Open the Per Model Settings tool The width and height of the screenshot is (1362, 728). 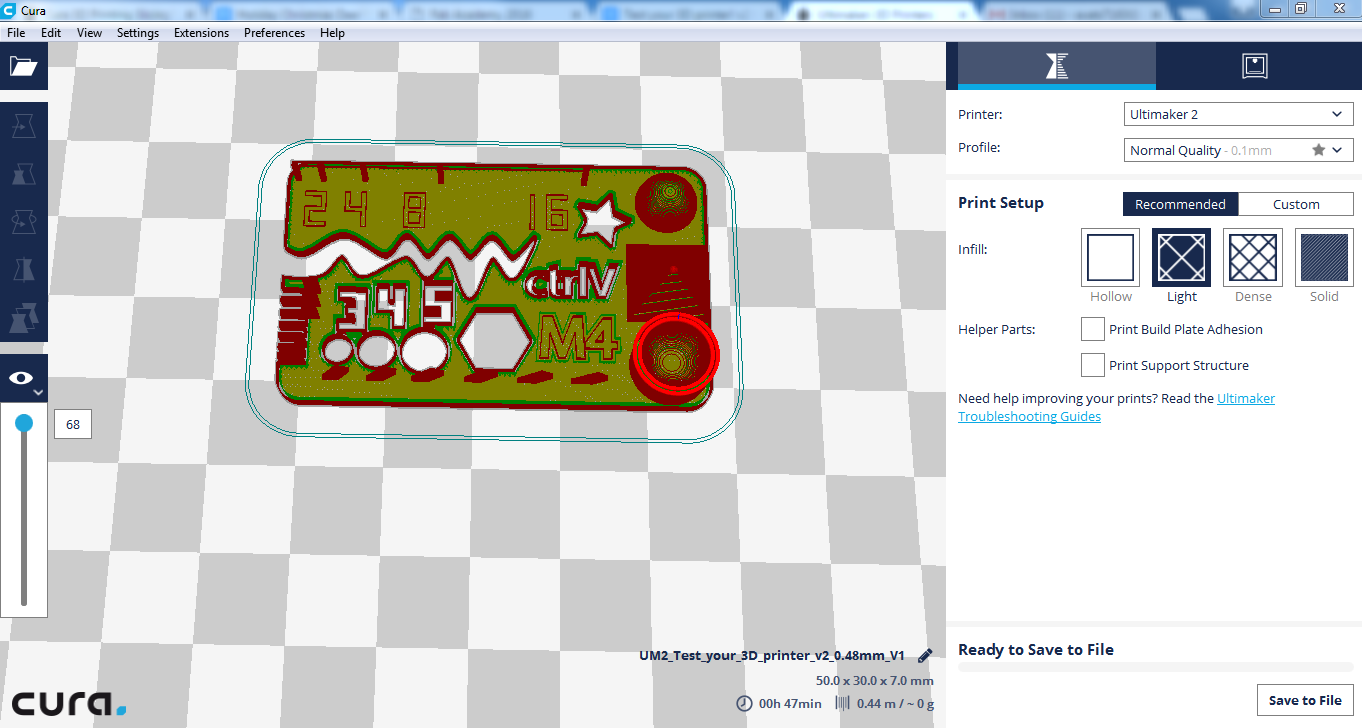coord(23,318)
